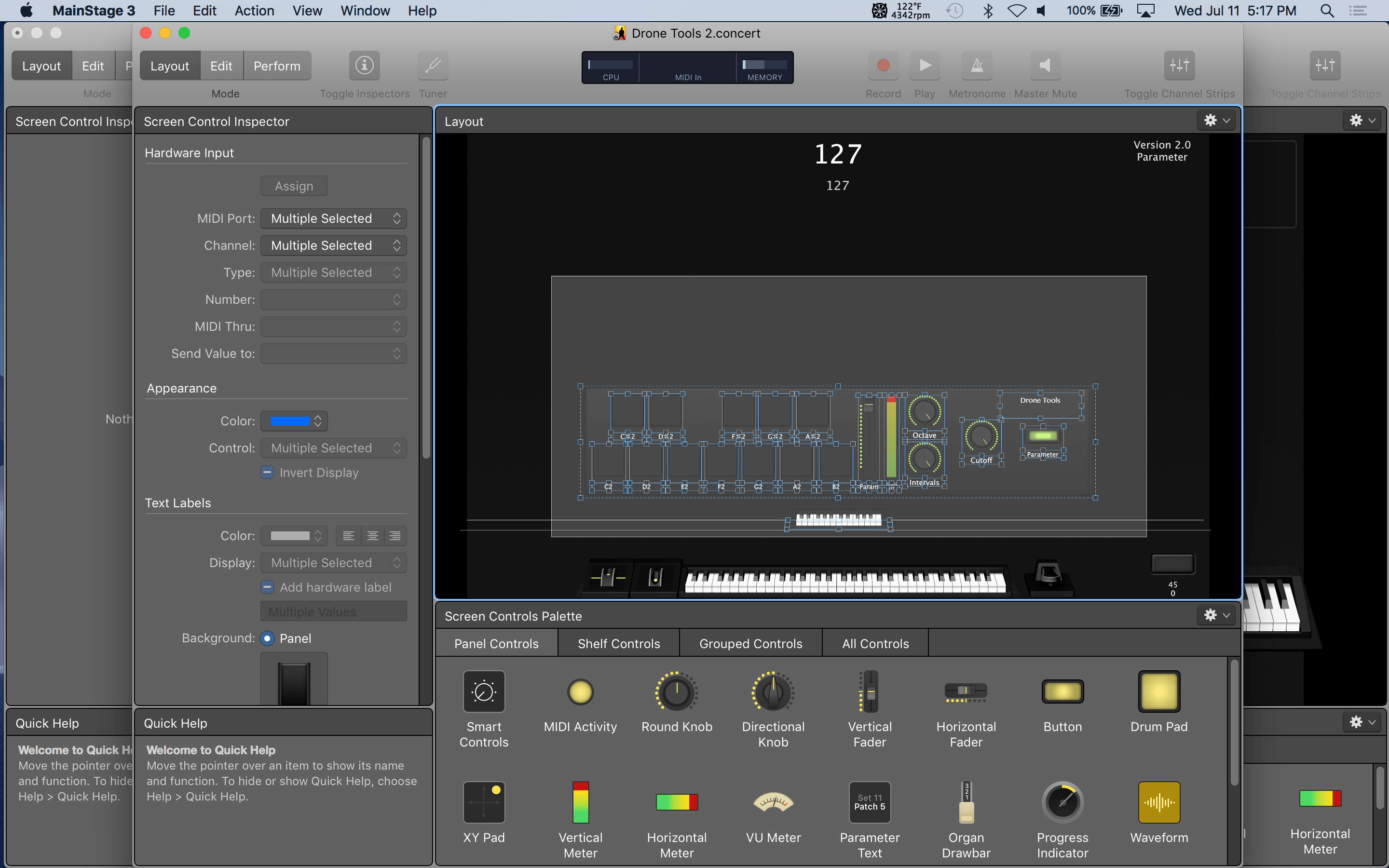Click the Play button

point(925,66)
